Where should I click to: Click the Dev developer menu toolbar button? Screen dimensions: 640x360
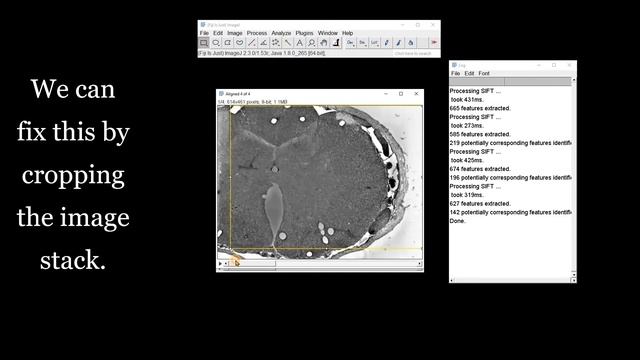[x=350, y=43]
